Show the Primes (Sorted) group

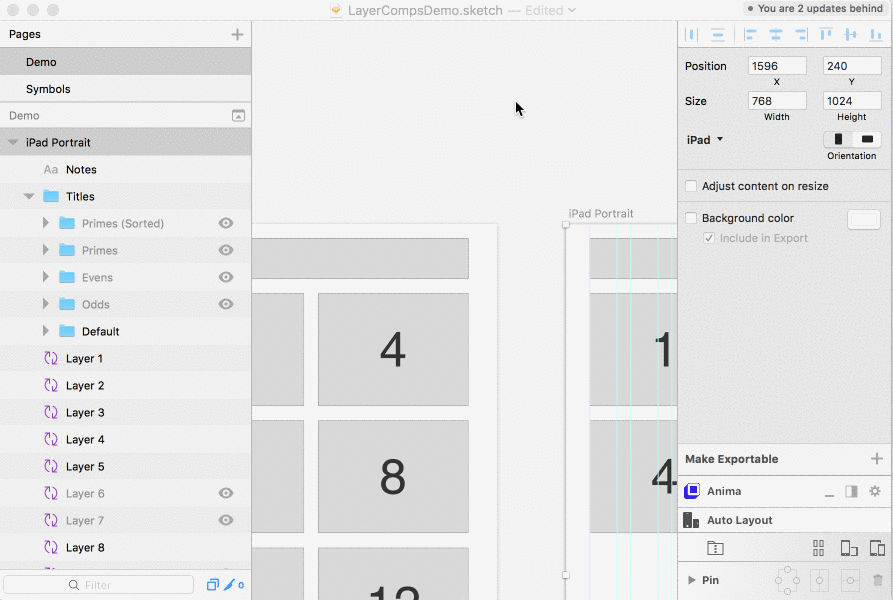click(226, 223)
